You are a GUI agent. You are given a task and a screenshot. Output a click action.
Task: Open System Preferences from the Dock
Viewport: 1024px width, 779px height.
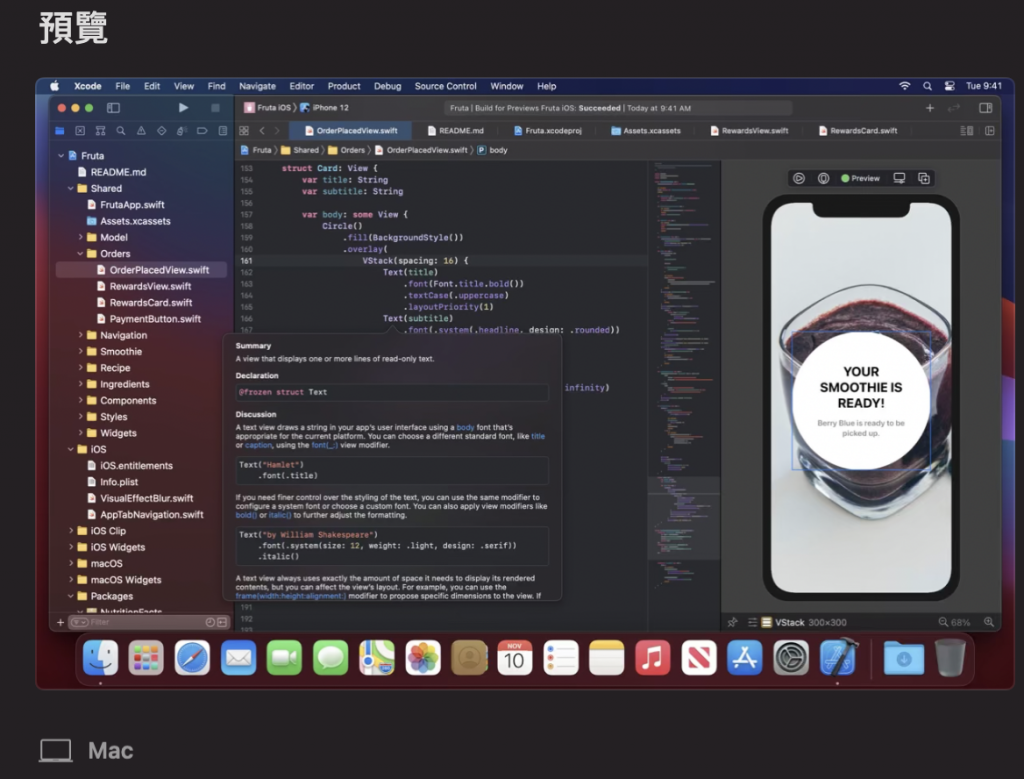791,658
